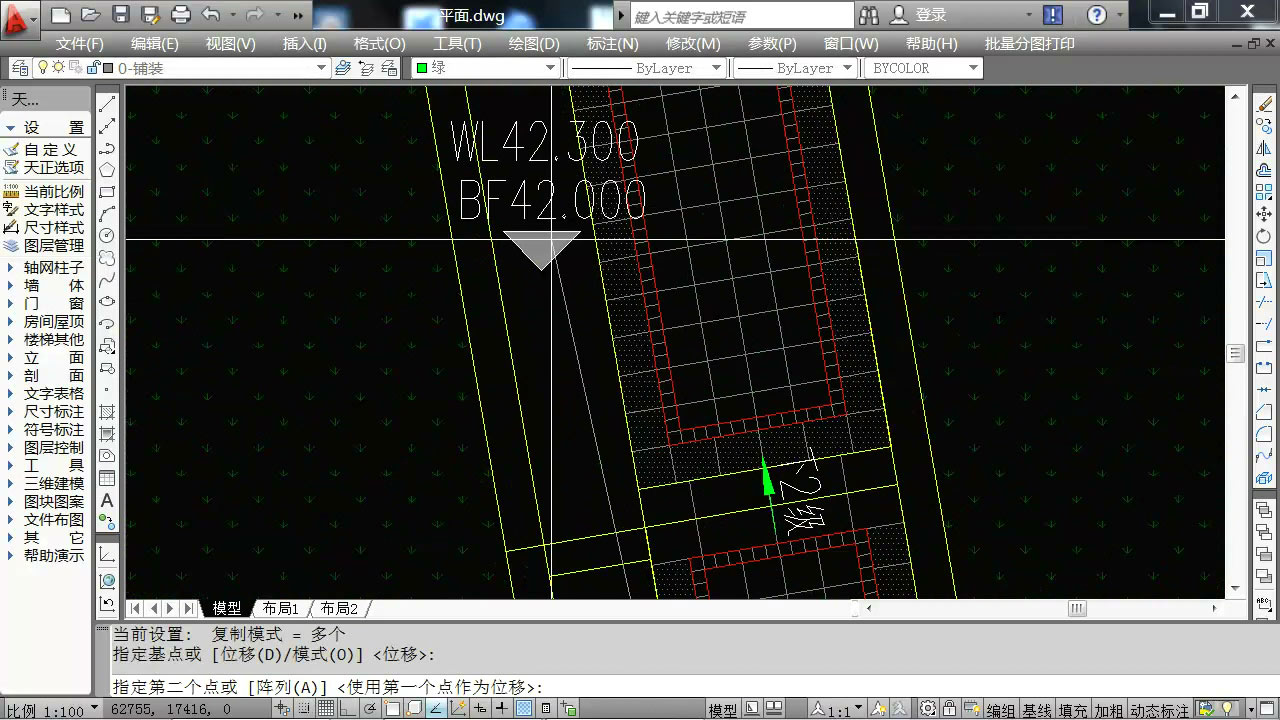Click the Open file folder icon
1280x720 pixels.
tap(90, 15)
